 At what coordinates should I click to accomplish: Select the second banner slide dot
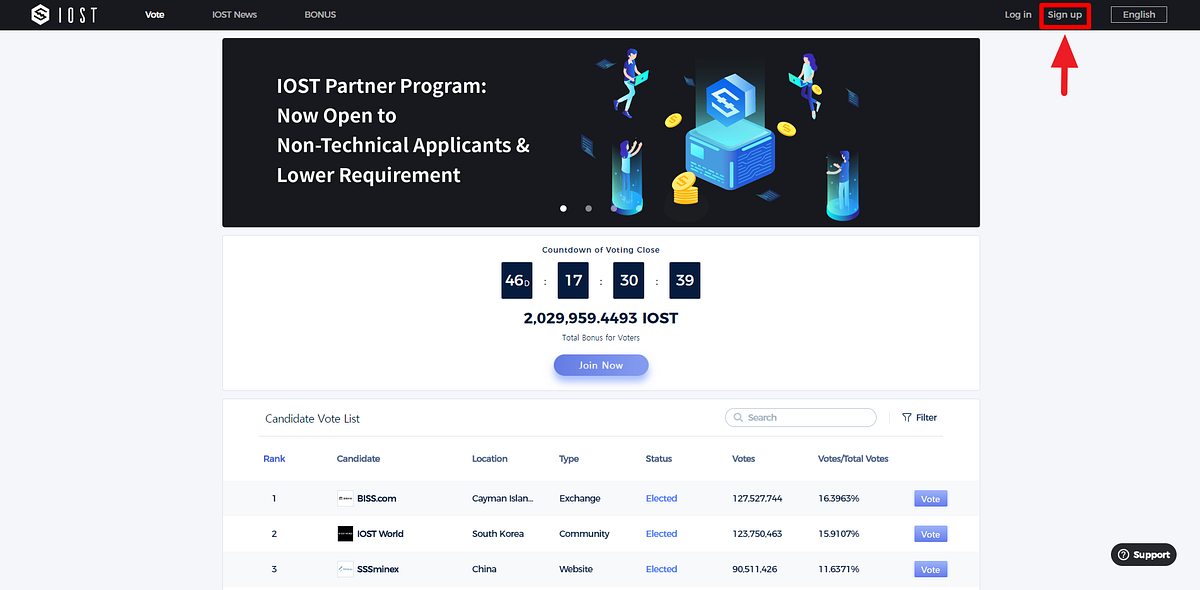pyautogui.click(x=588, y=208)
